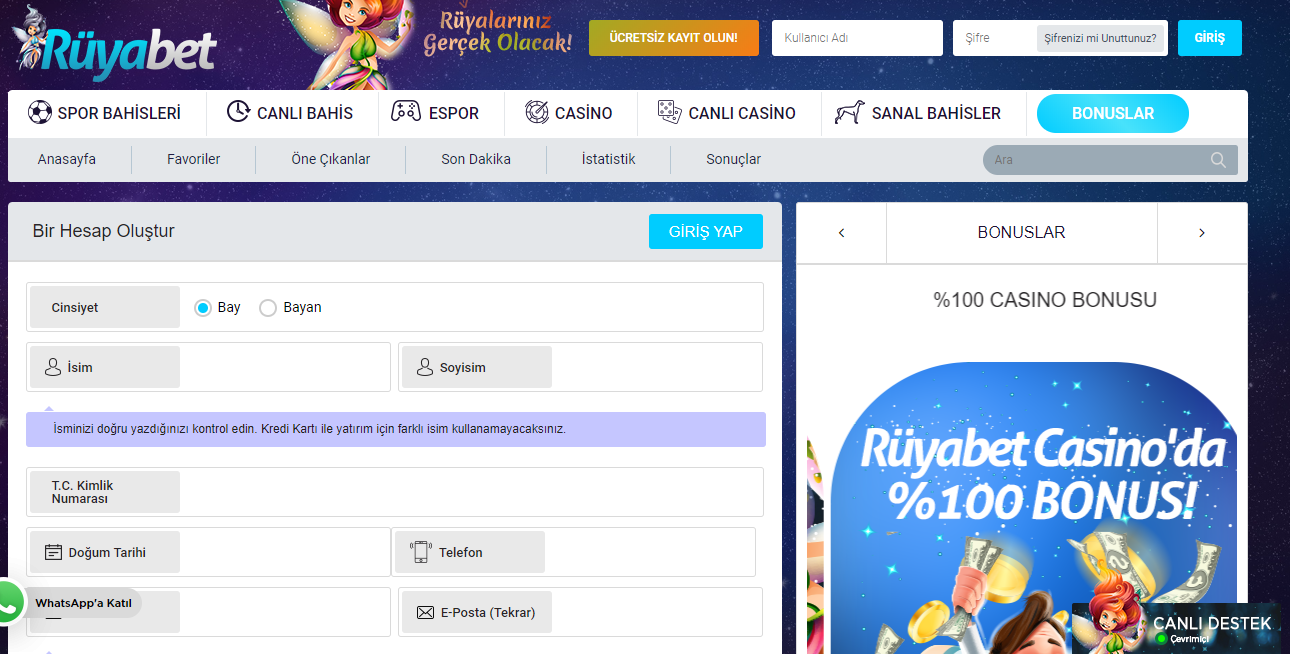Click the search magnifier icon
The image size is (1290, 654).
[x=1218, y=160]
